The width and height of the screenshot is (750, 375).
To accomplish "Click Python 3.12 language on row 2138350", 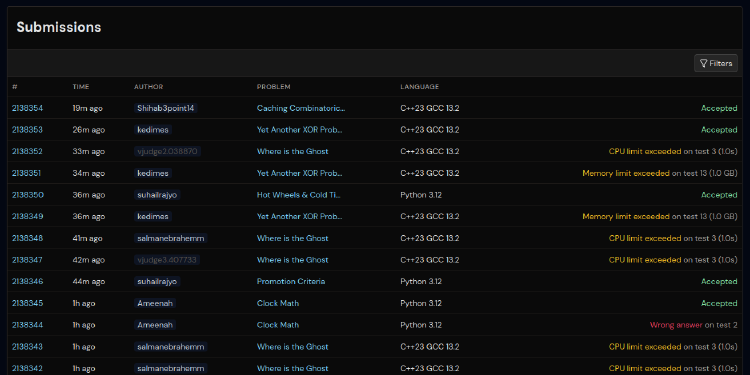I will pyautogui.click(x=421, y=195).
